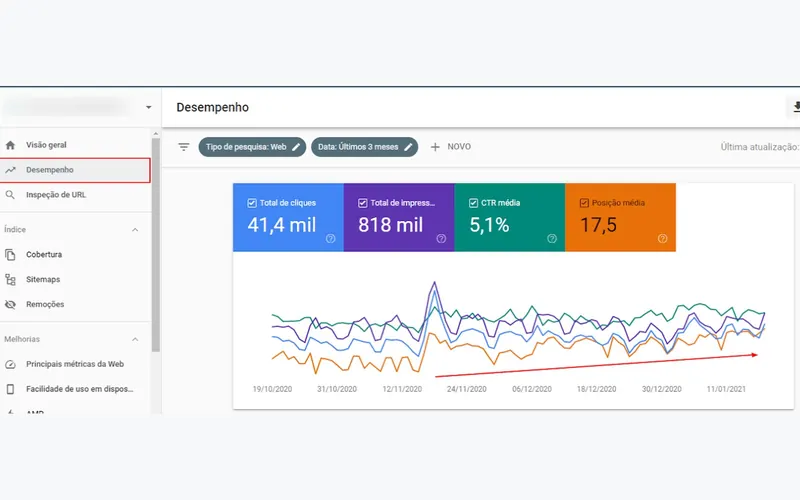Click the 06/12/2020 axis date

coord(532,389)
